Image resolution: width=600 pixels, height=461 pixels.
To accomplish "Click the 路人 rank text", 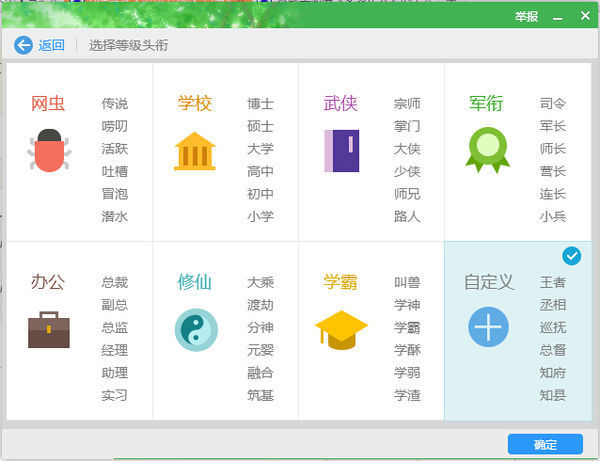I will (407, 216).
